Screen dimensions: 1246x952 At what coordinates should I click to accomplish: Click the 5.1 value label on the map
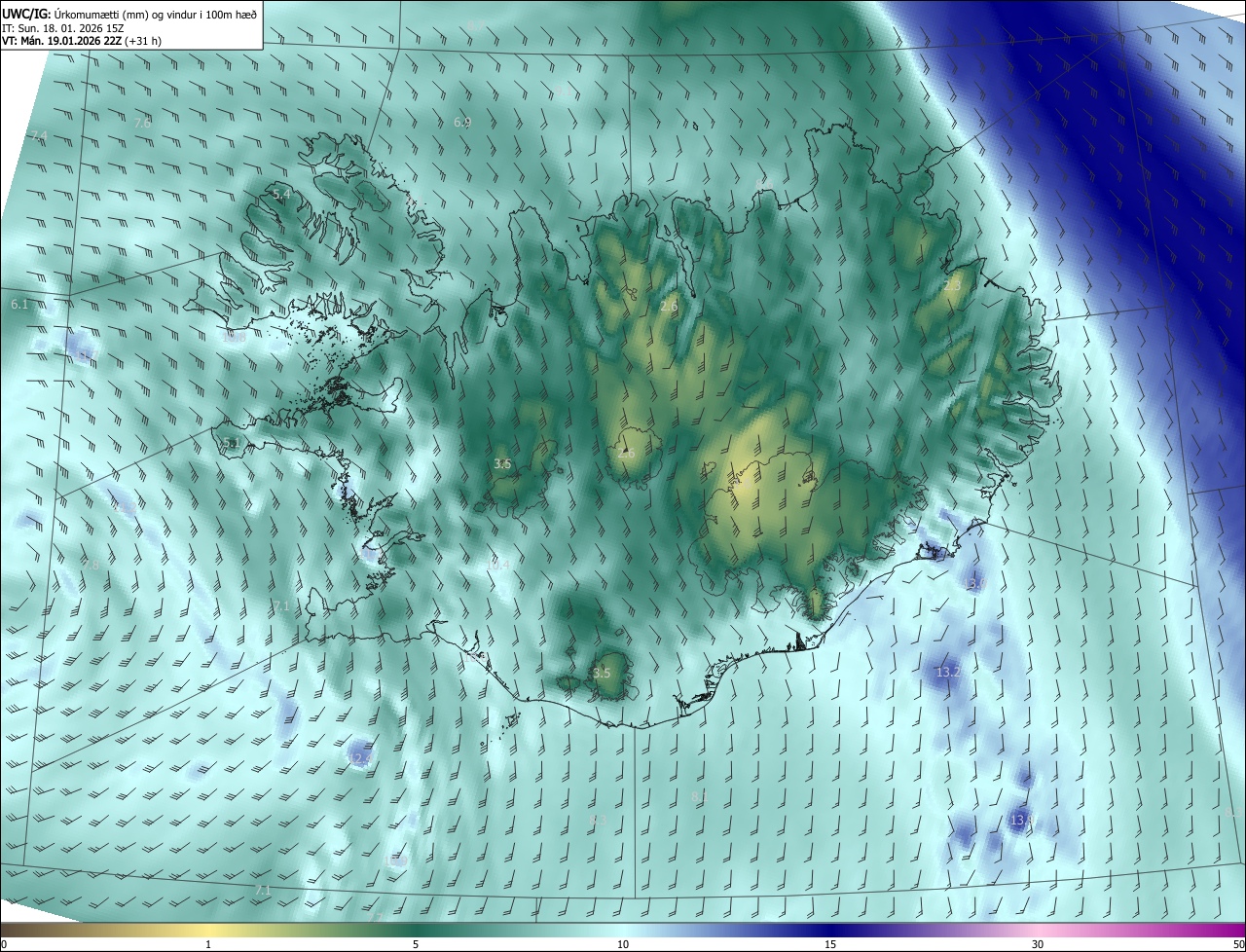(231, 443)
